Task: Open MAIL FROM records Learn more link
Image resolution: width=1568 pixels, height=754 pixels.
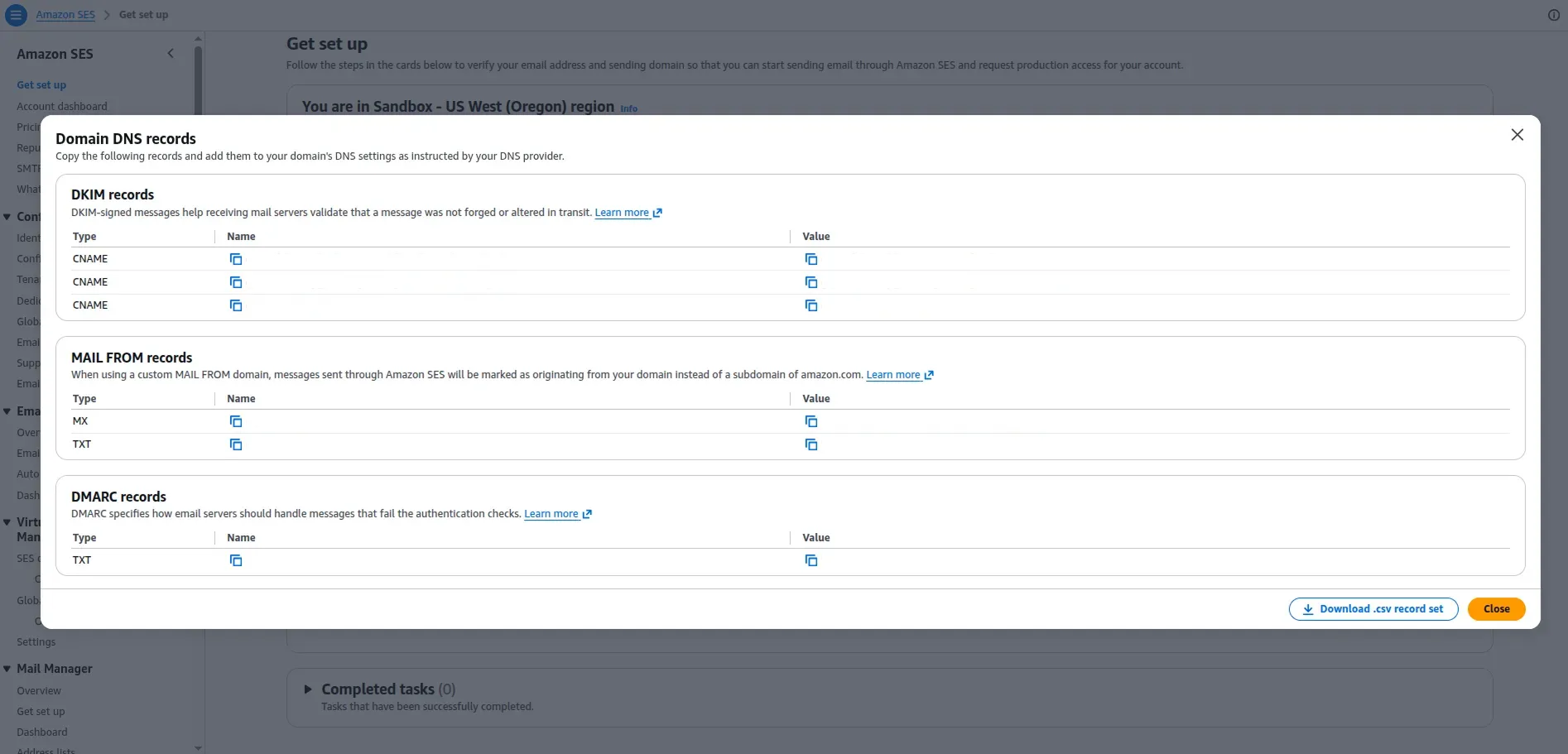Action: click(x=899, y=375)
